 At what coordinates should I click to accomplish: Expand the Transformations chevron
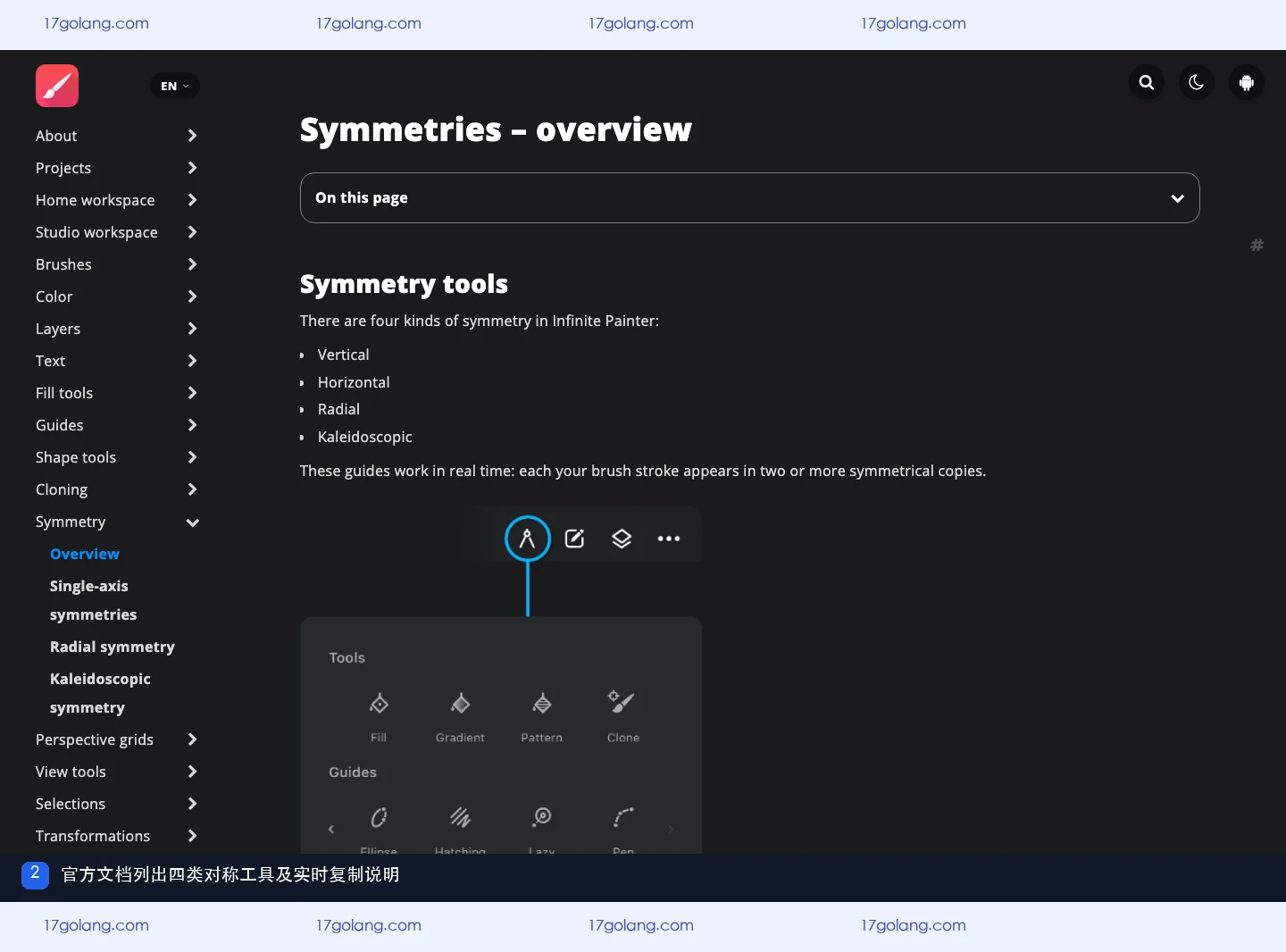(x=192, y=836)
